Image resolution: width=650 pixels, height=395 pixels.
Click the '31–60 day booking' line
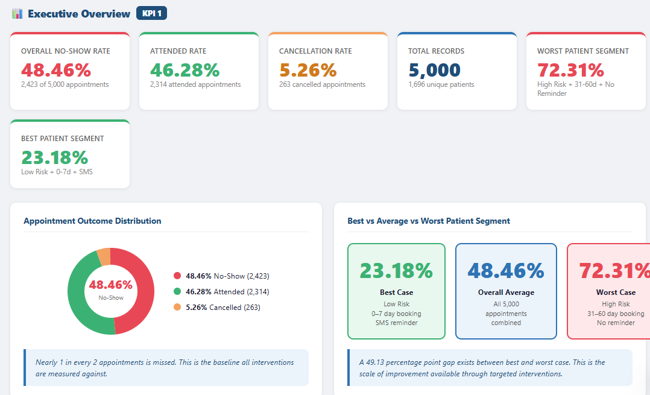point(616,313)
